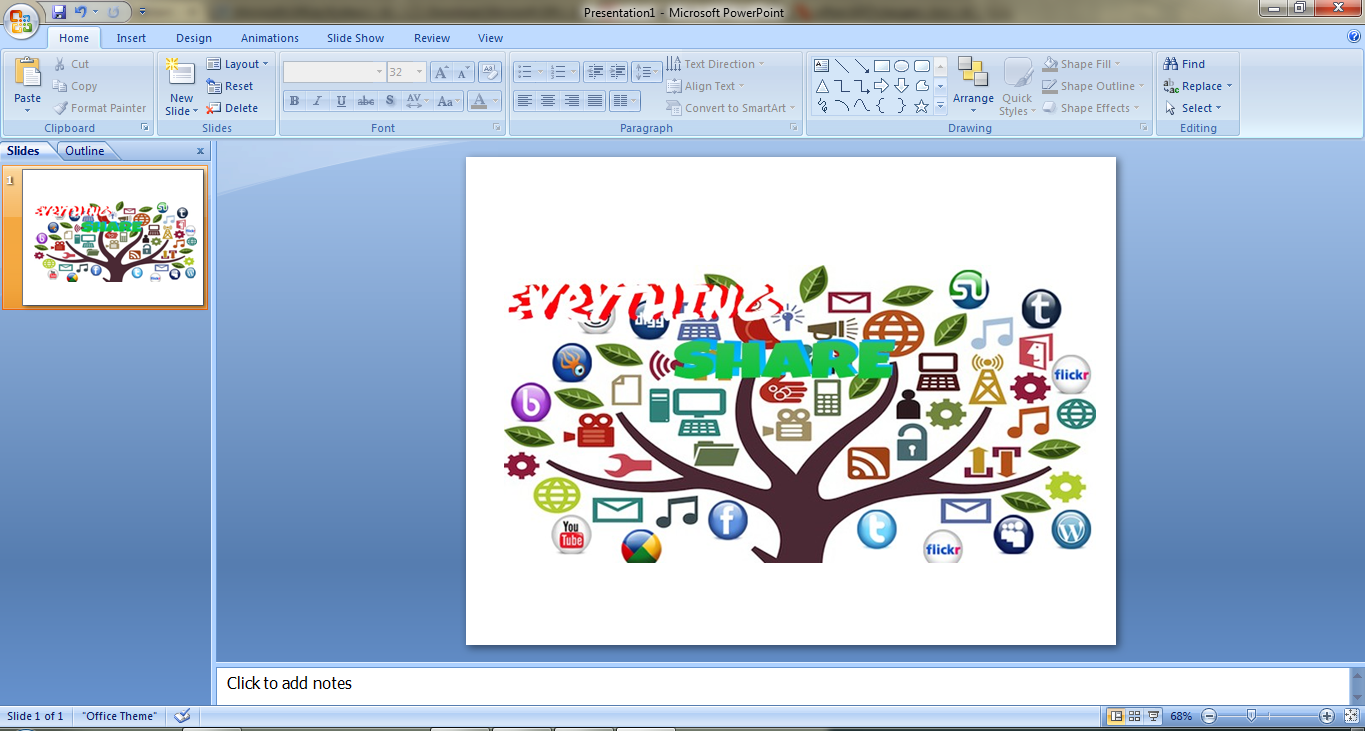The image size is (1365, 731).
Task: Clear all formatting from text
Action: click(x=490, y=72)
